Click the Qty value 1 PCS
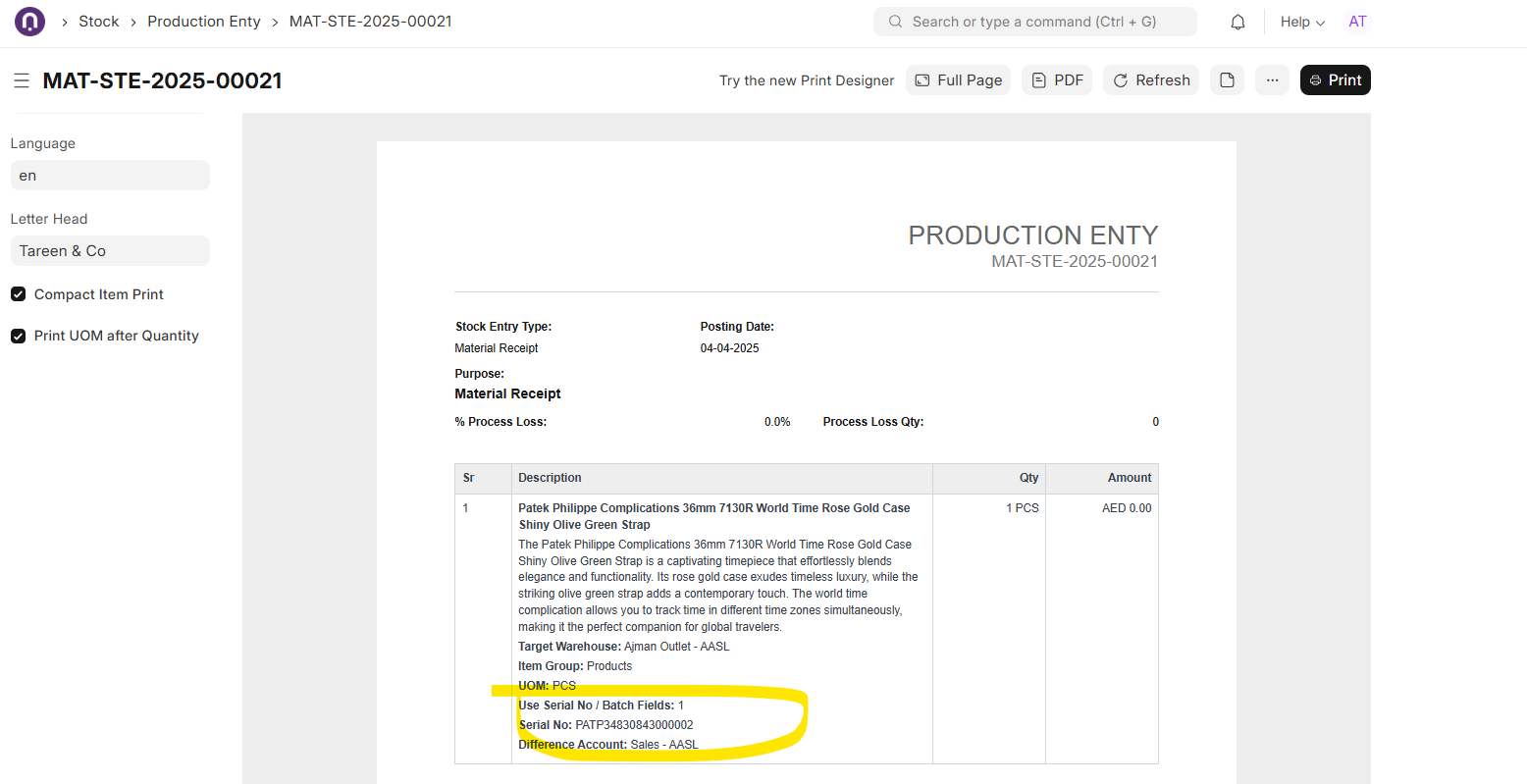Screen dimensions: 1527x784 tap(1023, 508)
